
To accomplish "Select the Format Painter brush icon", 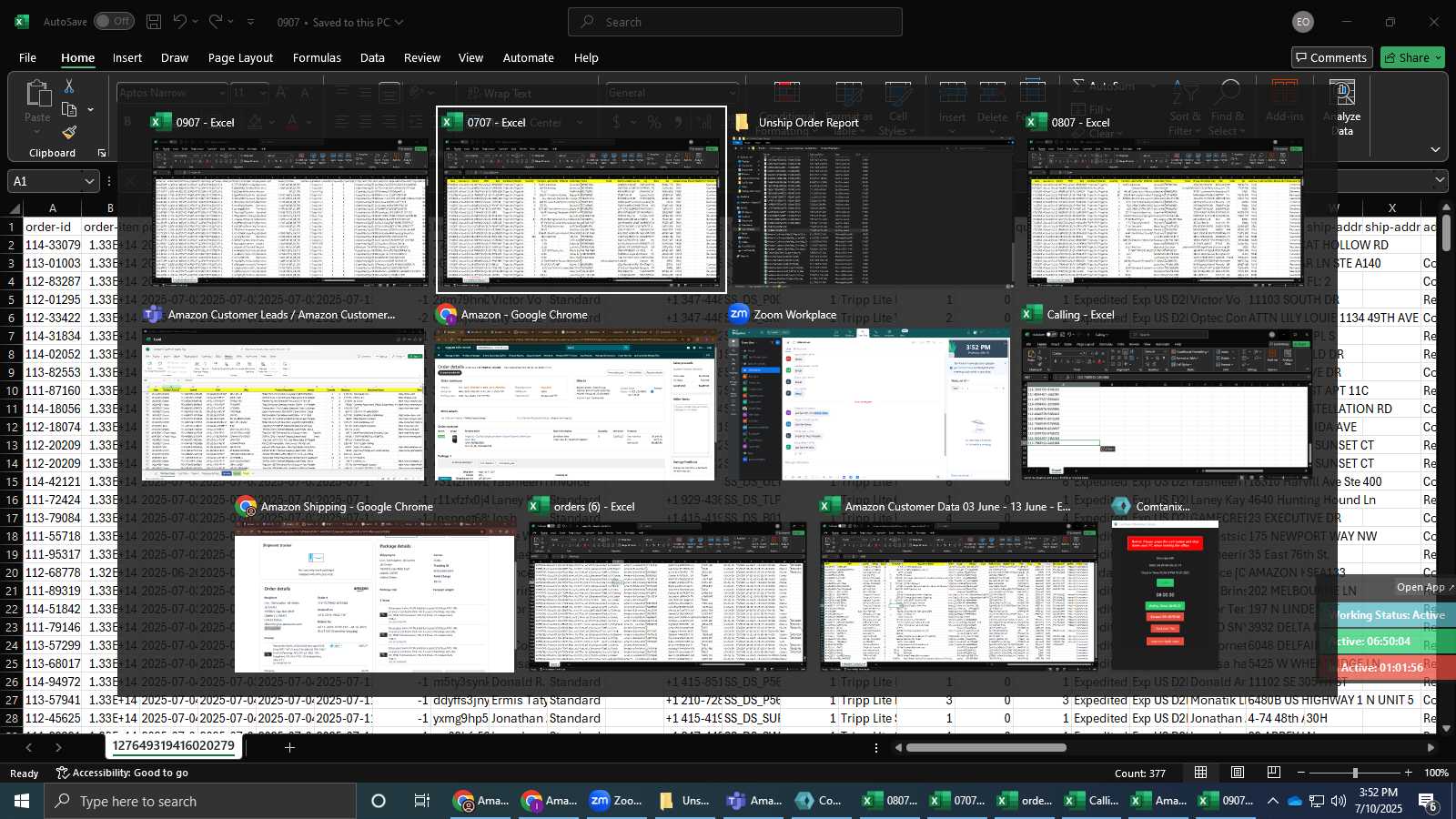I will [x=69, y=132].
